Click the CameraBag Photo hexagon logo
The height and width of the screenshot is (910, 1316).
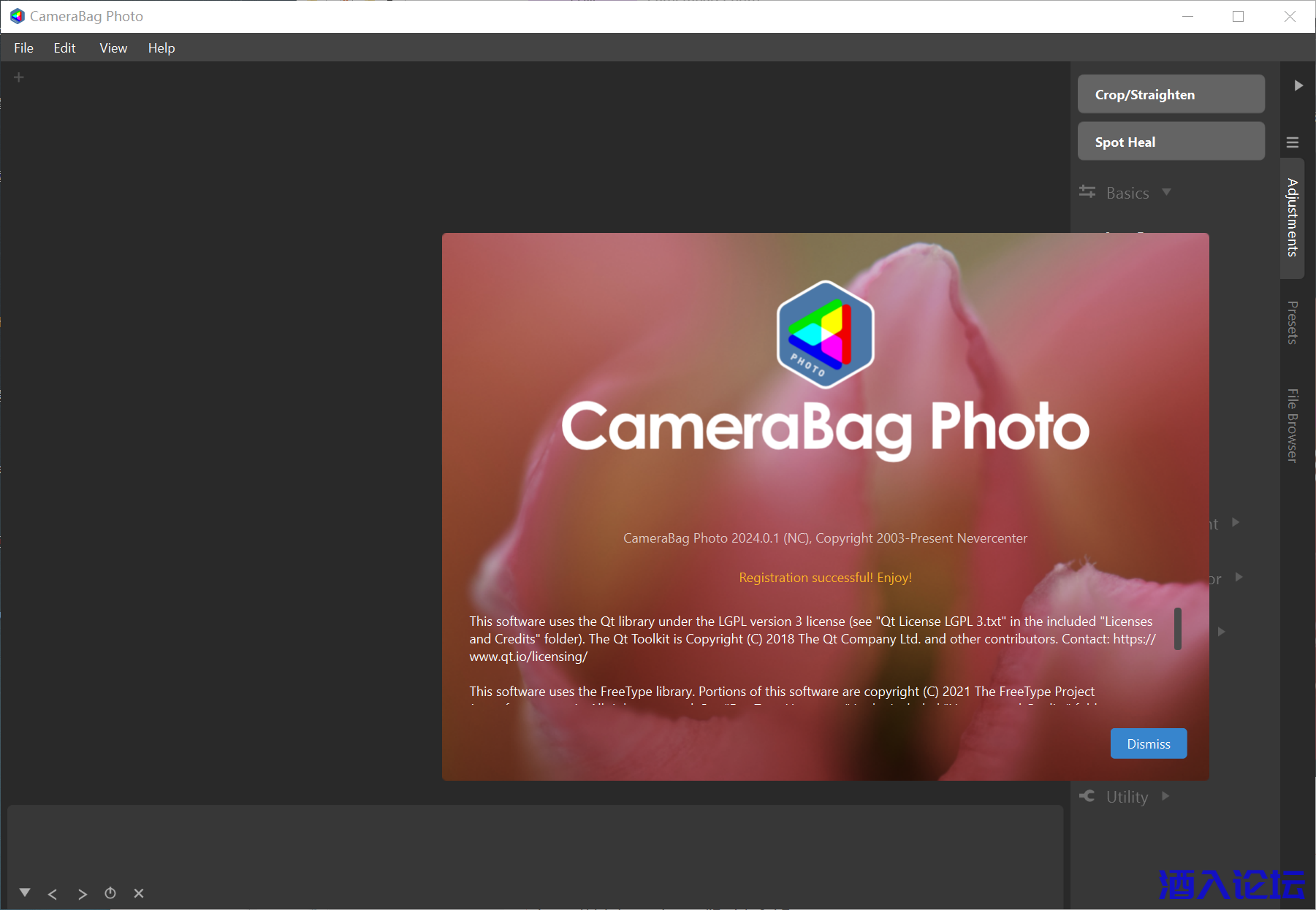[825, 334]
